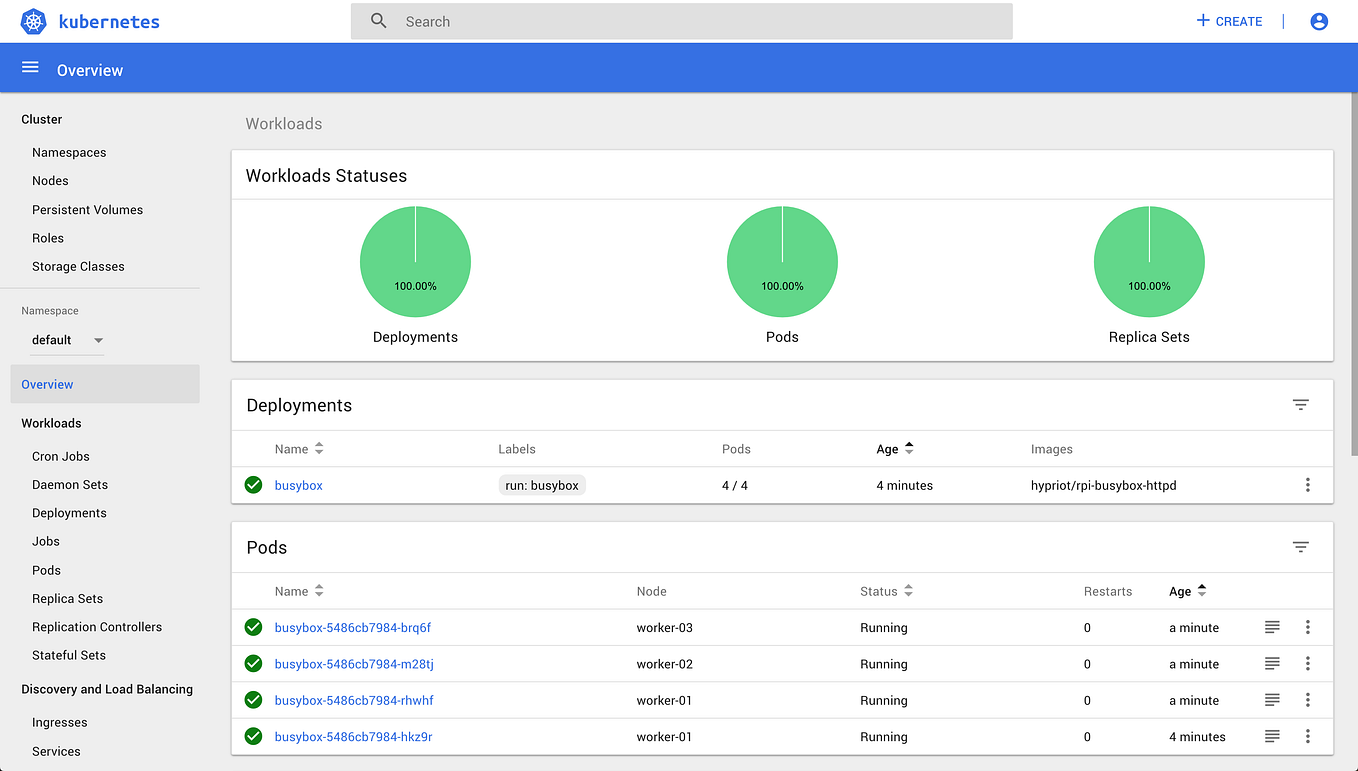Screen dimensions: 1358x771
Task: Click the Pods 100% progress pie chart
Action: pos(782,261)
